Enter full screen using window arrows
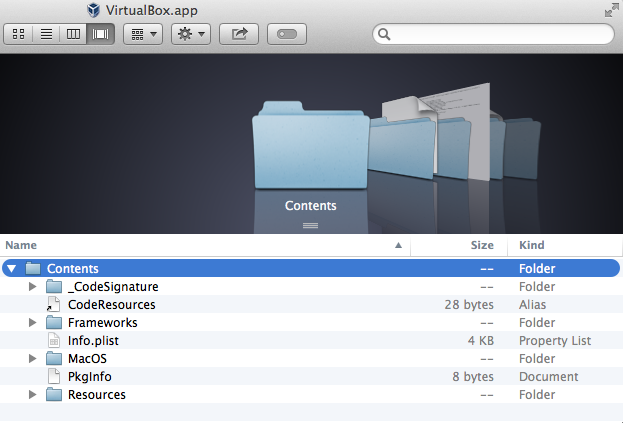This screenshot has height=423, width=623. click(612, 10)
